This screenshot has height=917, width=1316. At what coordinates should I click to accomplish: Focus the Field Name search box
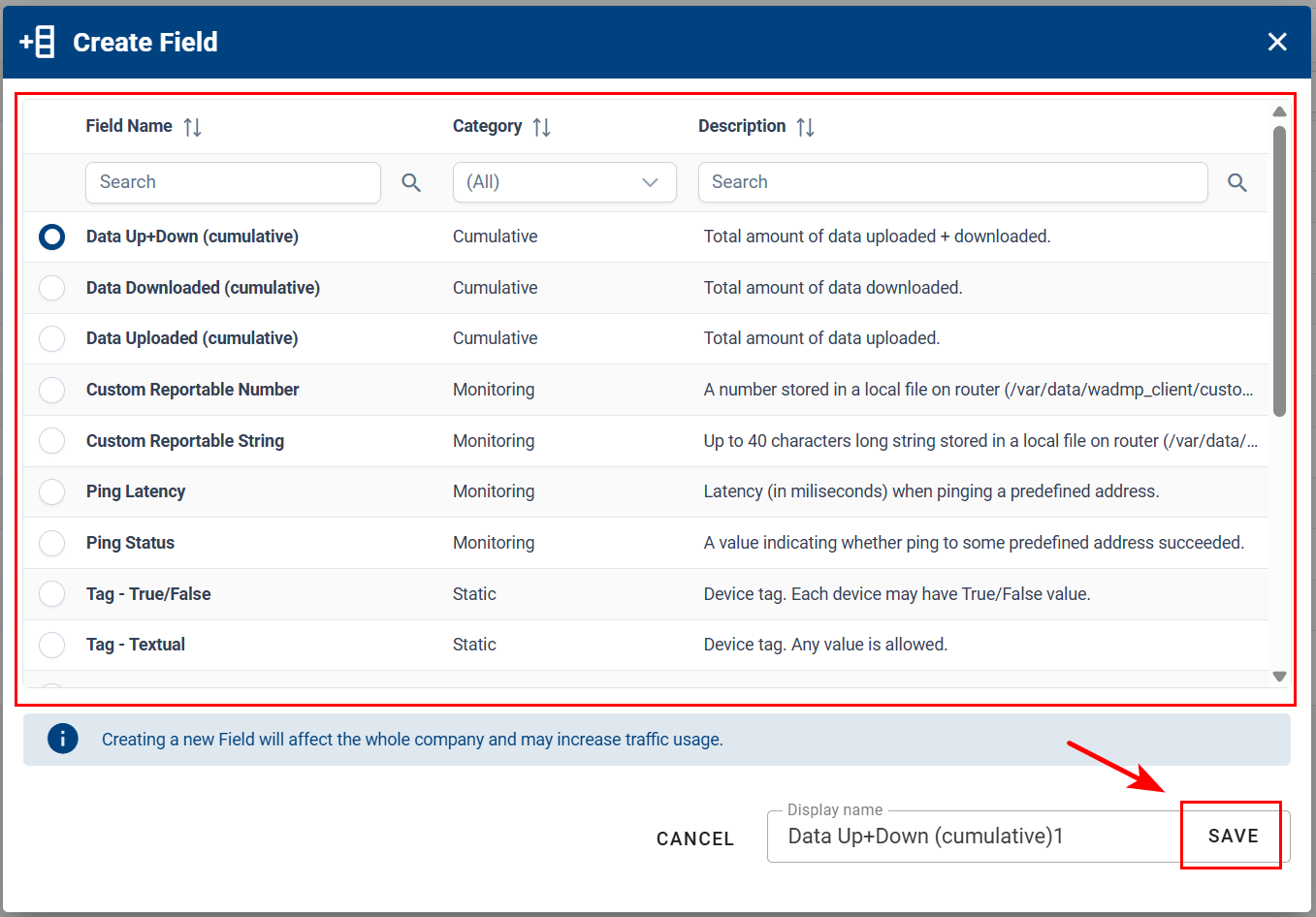pos(233,182)
